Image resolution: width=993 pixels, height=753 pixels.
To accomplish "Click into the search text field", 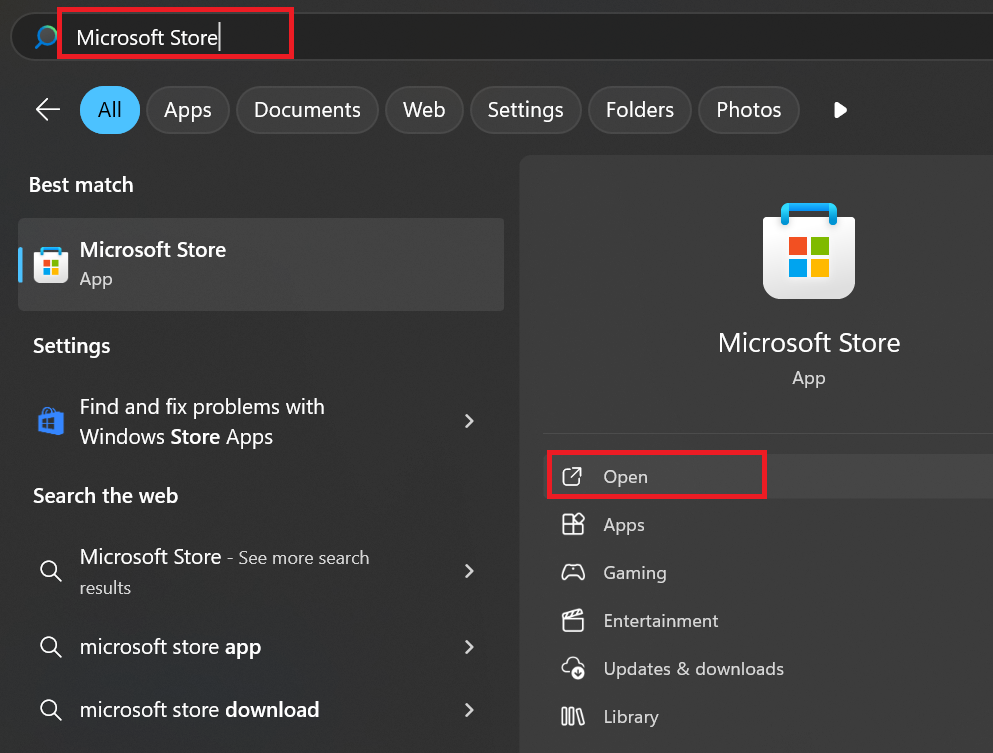I will [x=400, y=38].
